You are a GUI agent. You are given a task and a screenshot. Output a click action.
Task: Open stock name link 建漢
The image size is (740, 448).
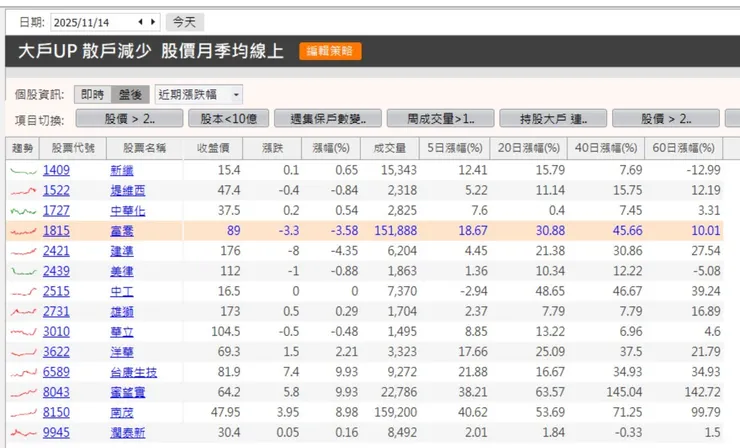122,251
